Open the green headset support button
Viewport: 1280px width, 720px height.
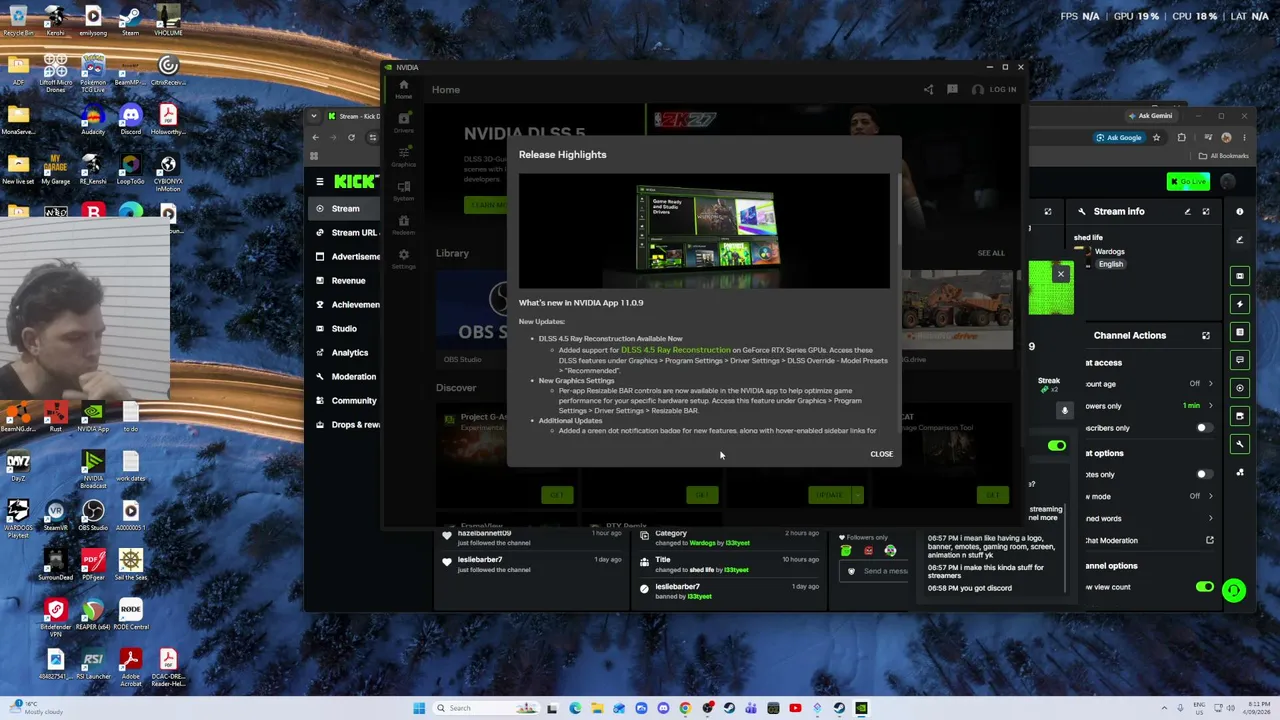tap(1234, 590)
